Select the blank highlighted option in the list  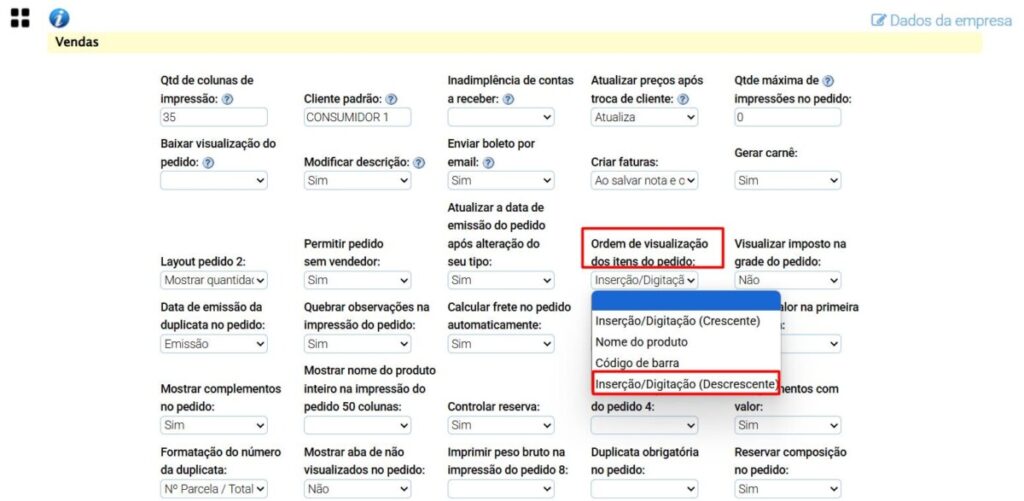(686, 300)
